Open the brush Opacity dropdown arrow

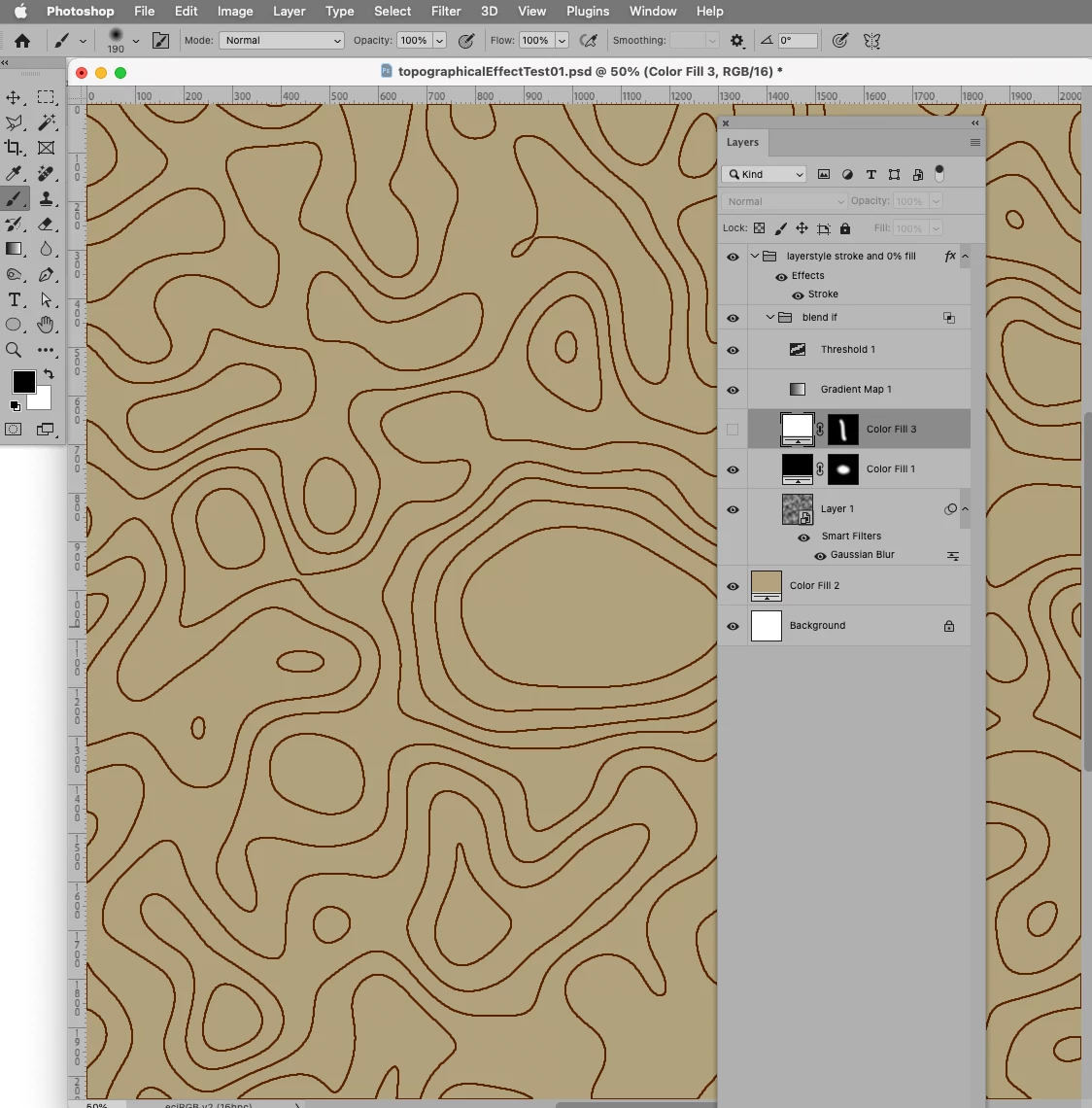(x=439, y=40)
